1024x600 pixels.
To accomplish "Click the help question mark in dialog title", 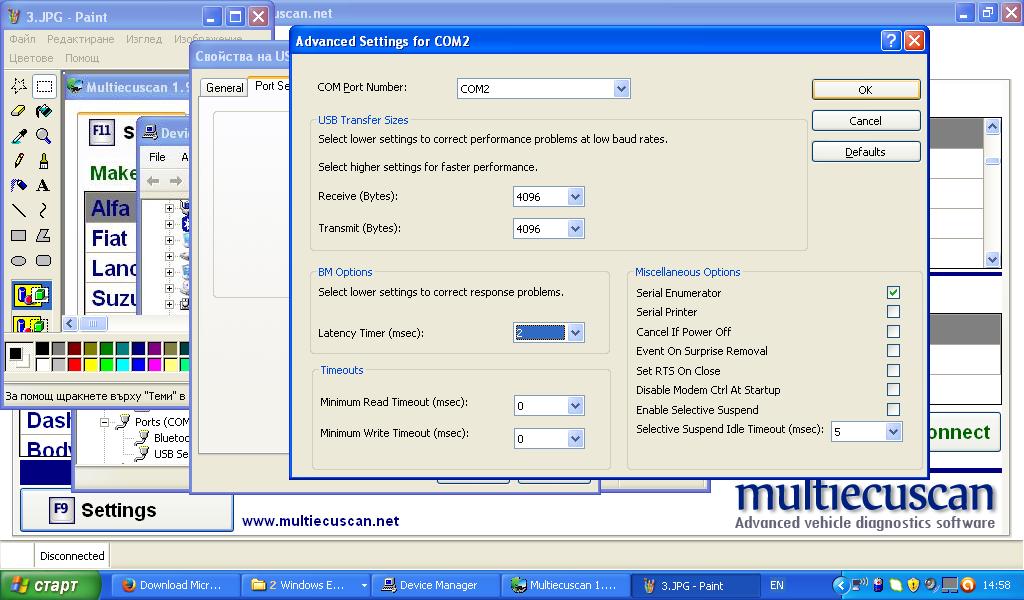I will pos(891,40).
